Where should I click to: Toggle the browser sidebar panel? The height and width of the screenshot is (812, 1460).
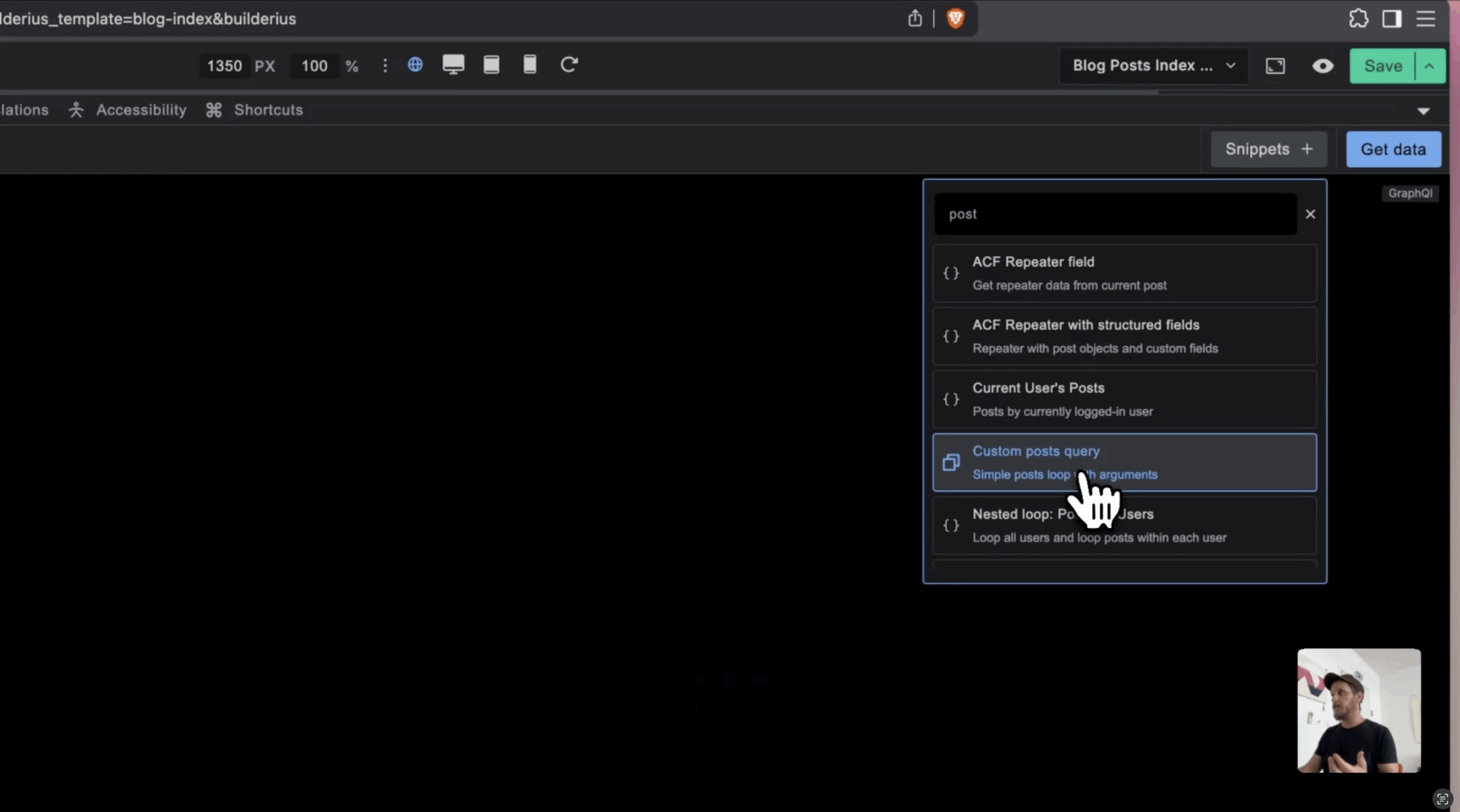click(x=1392, y=19)
